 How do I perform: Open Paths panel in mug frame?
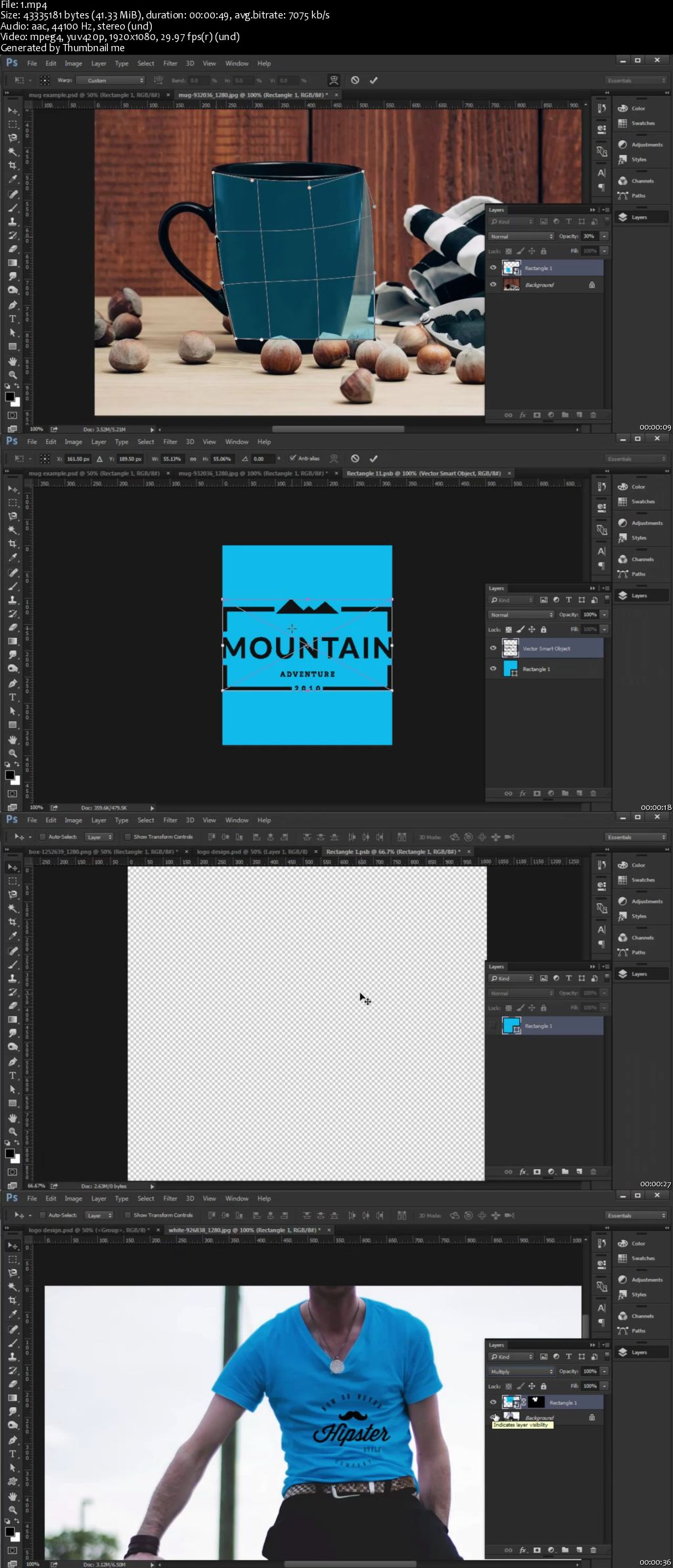point(638,196)
